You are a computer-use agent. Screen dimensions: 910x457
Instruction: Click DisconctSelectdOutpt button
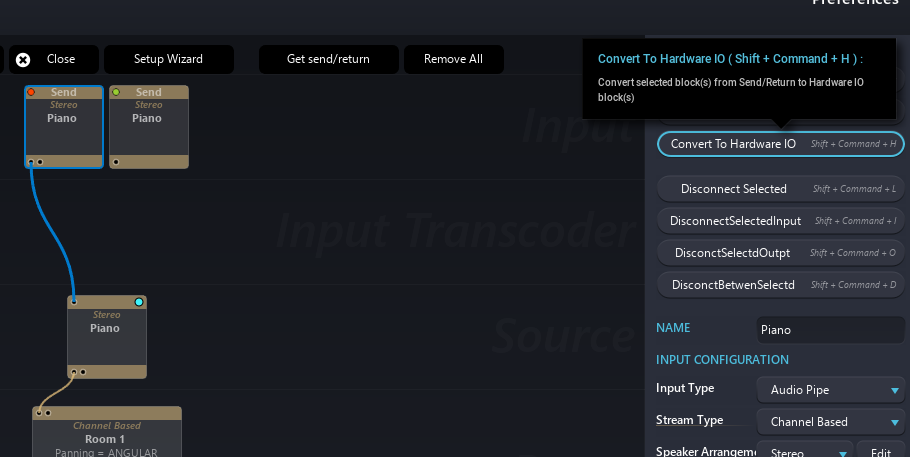780,253
